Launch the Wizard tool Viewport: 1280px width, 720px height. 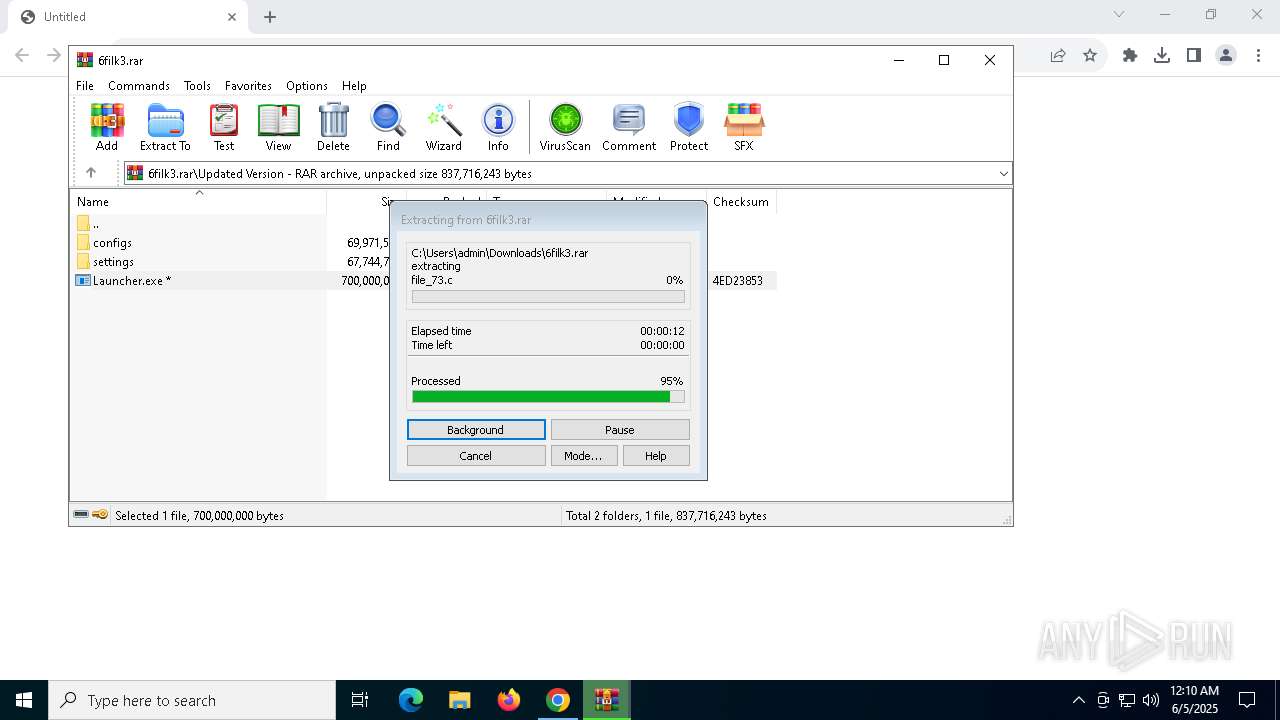pos(444,127)
